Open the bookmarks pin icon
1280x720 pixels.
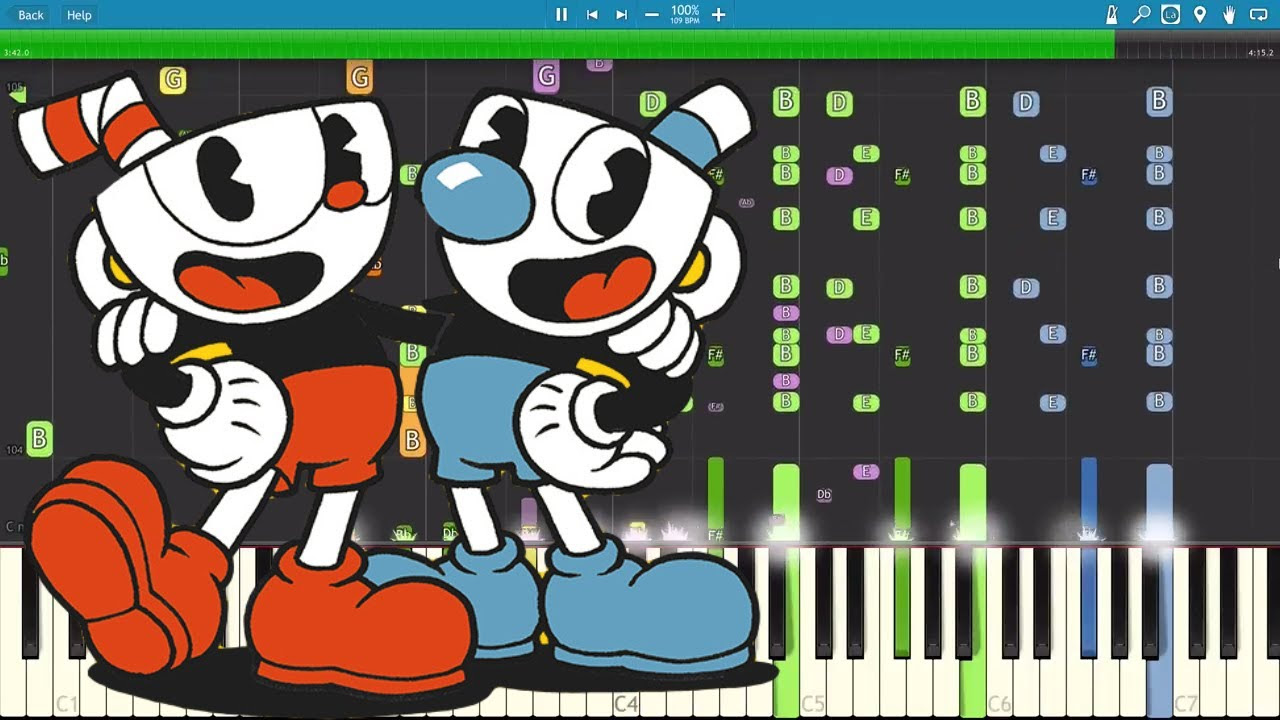pyautogui.click(x=1200, y=14)
